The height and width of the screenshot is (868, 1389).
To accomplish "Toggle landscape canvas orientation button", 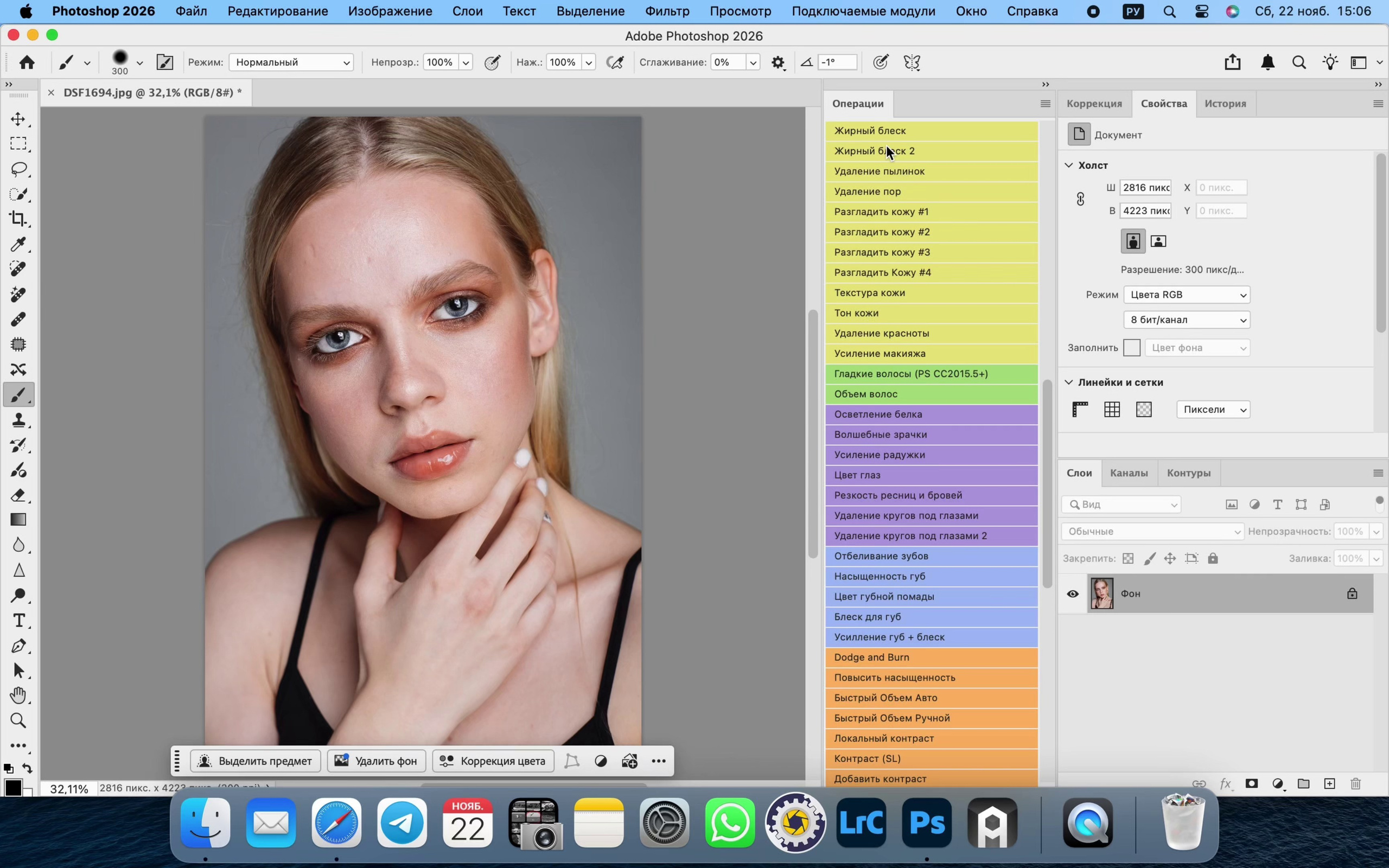I will (x=1158, y=241).
